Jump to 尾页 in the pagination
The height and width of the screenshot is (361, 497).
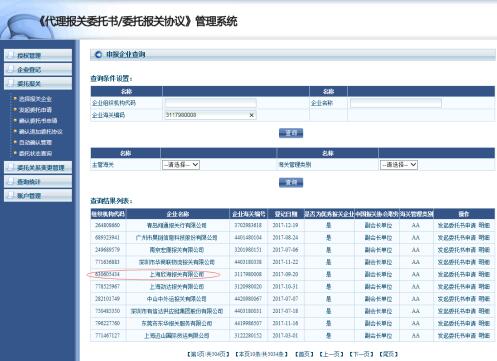pyautogui.click(x=388, y=354)
